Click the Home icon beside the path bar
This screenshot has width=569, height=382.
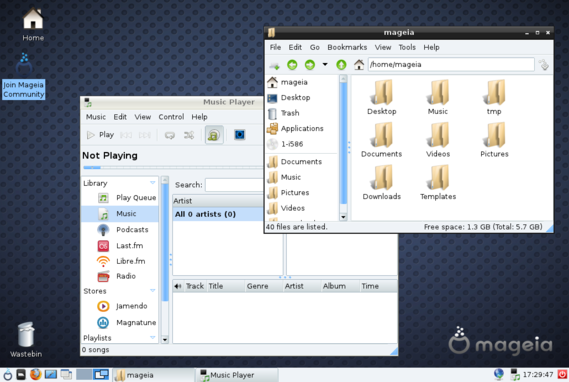pos(359,65)
